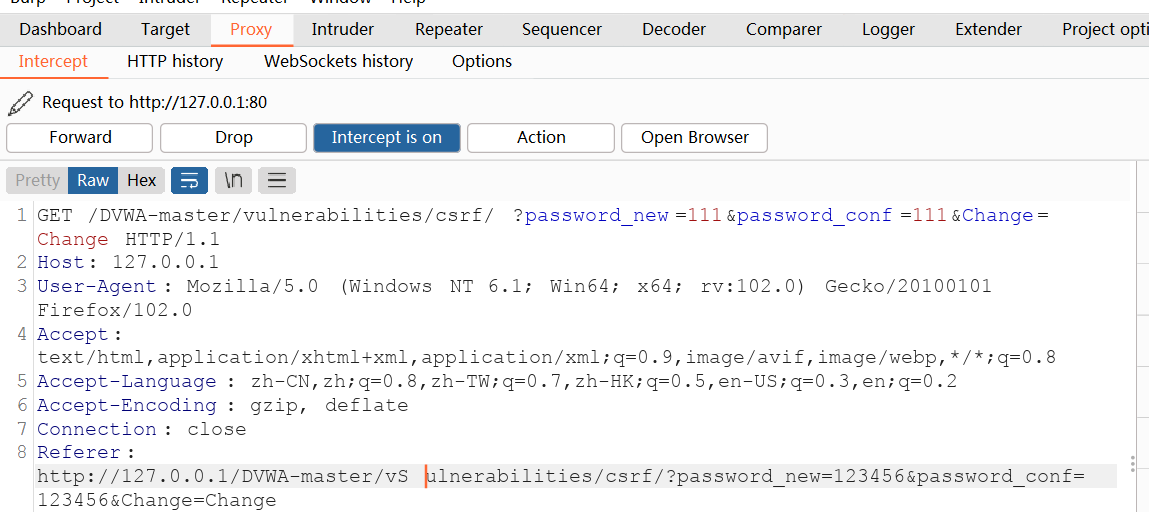Switch to Pretty view
The width and height of the screenshot is (1149, 512).
37,180
